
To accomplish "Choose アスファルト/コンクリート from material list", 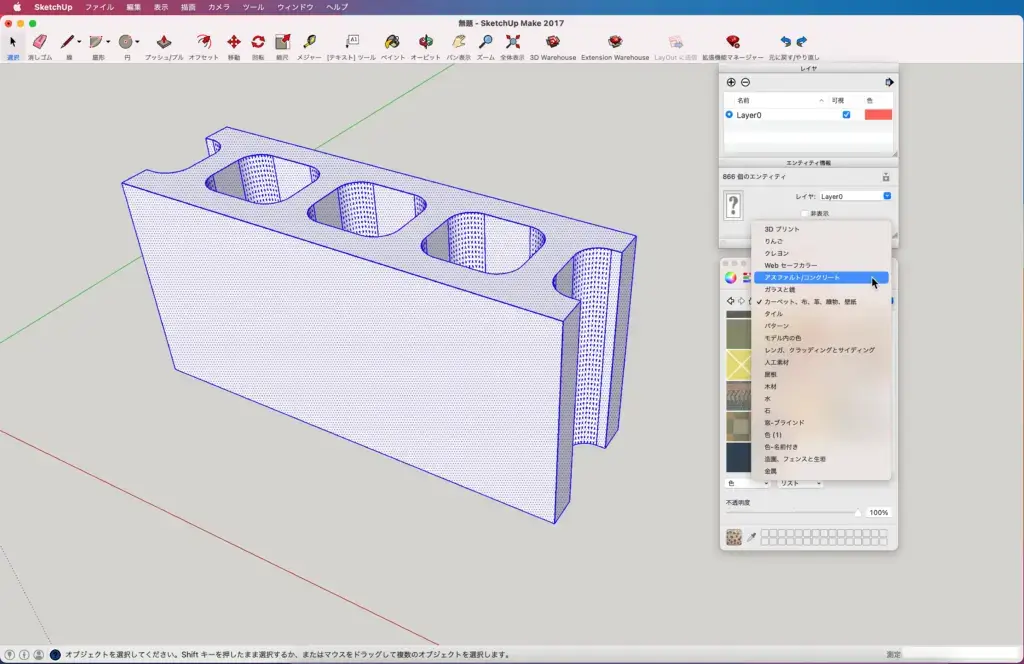I will tap(821, 277).
